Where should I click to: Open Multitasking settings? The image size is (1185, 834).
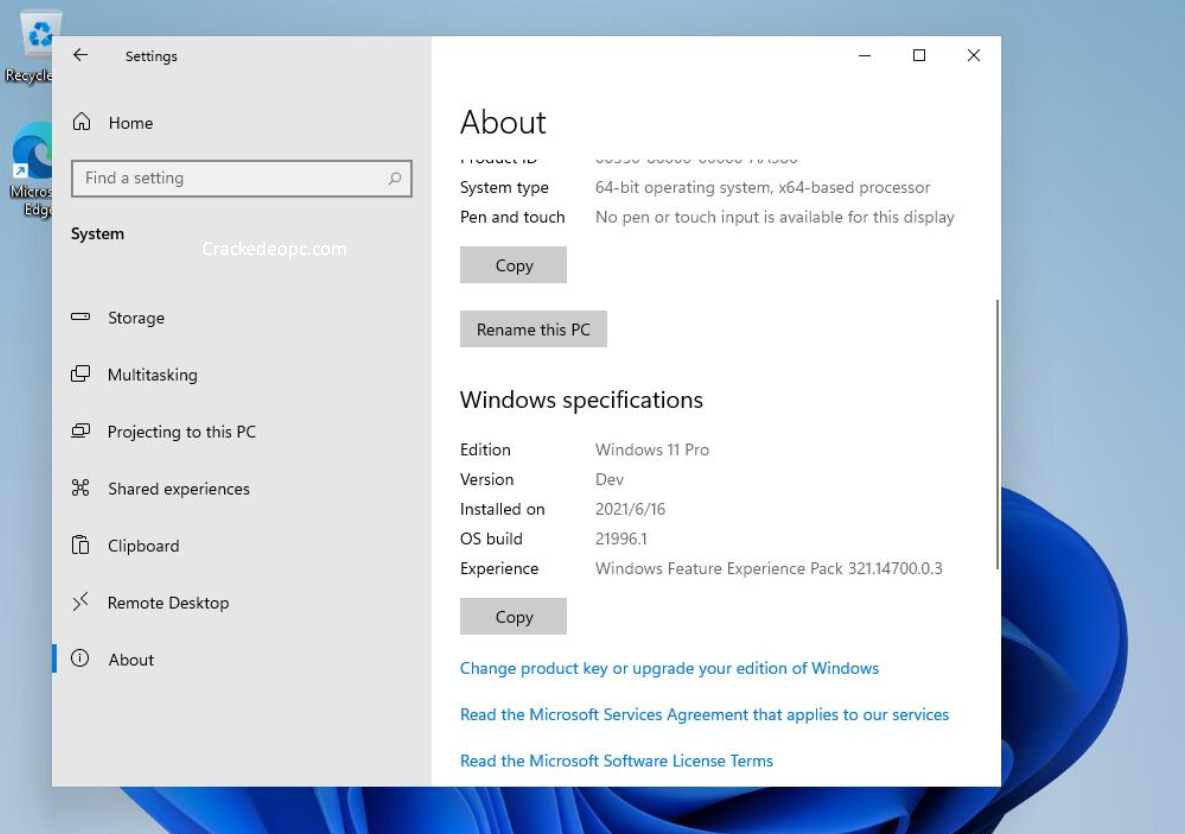[152, 375]
